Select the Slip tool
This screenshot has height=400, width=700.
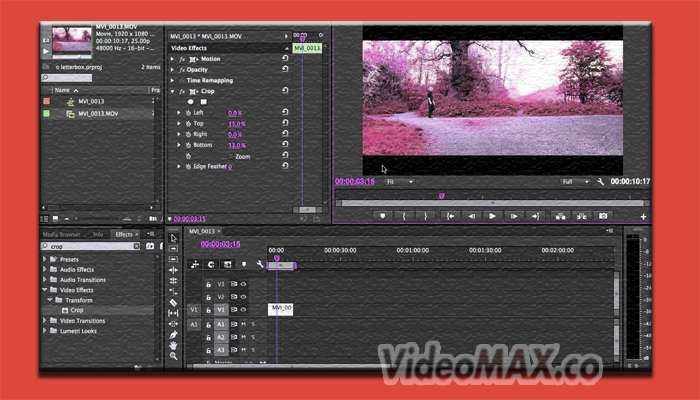pos(173,313)
